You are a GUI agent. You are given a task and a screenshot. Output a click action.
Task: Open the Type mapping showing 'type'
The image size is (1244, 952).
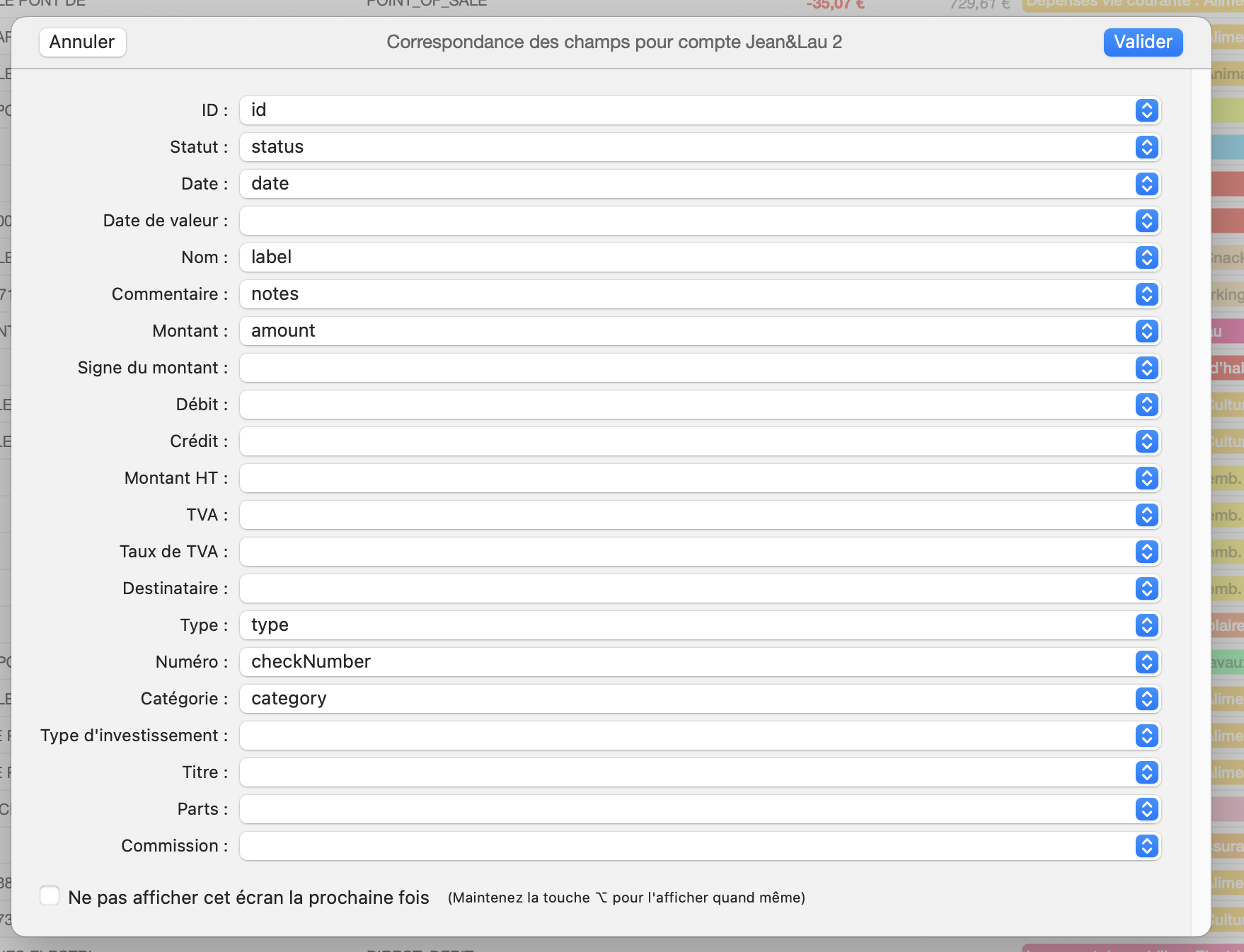699,625
